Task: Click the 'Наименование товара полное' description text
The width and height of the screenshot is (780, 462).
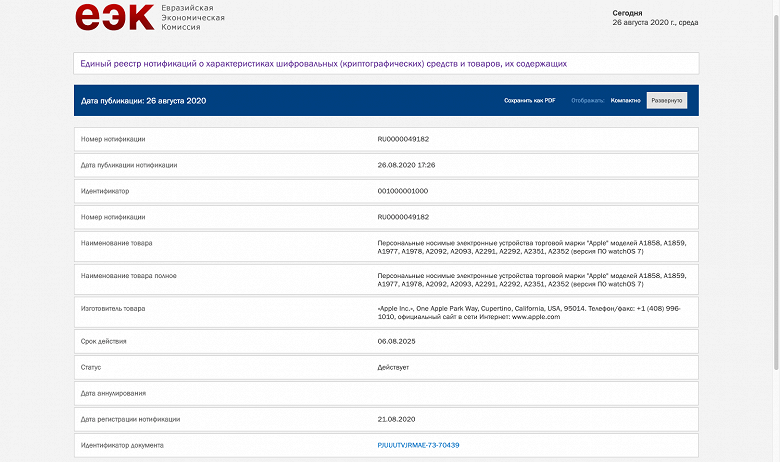Action: 538,280
